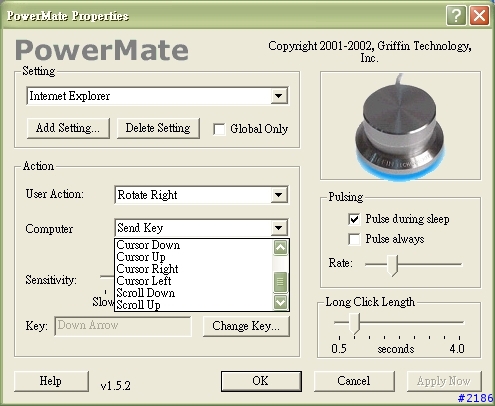Image resolution: width=495 pixels, height=406 pixels.
Task: Click the dropdown list scrollbar thumb
Action: pyautogui.click(x=280, y=282)
